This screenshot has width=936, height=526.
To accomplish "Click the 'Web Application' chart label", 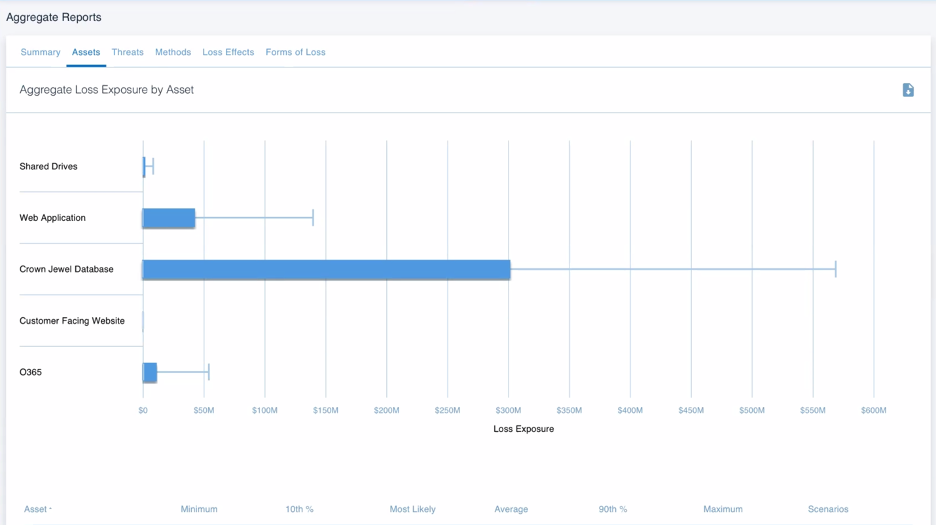I will 53,218.
